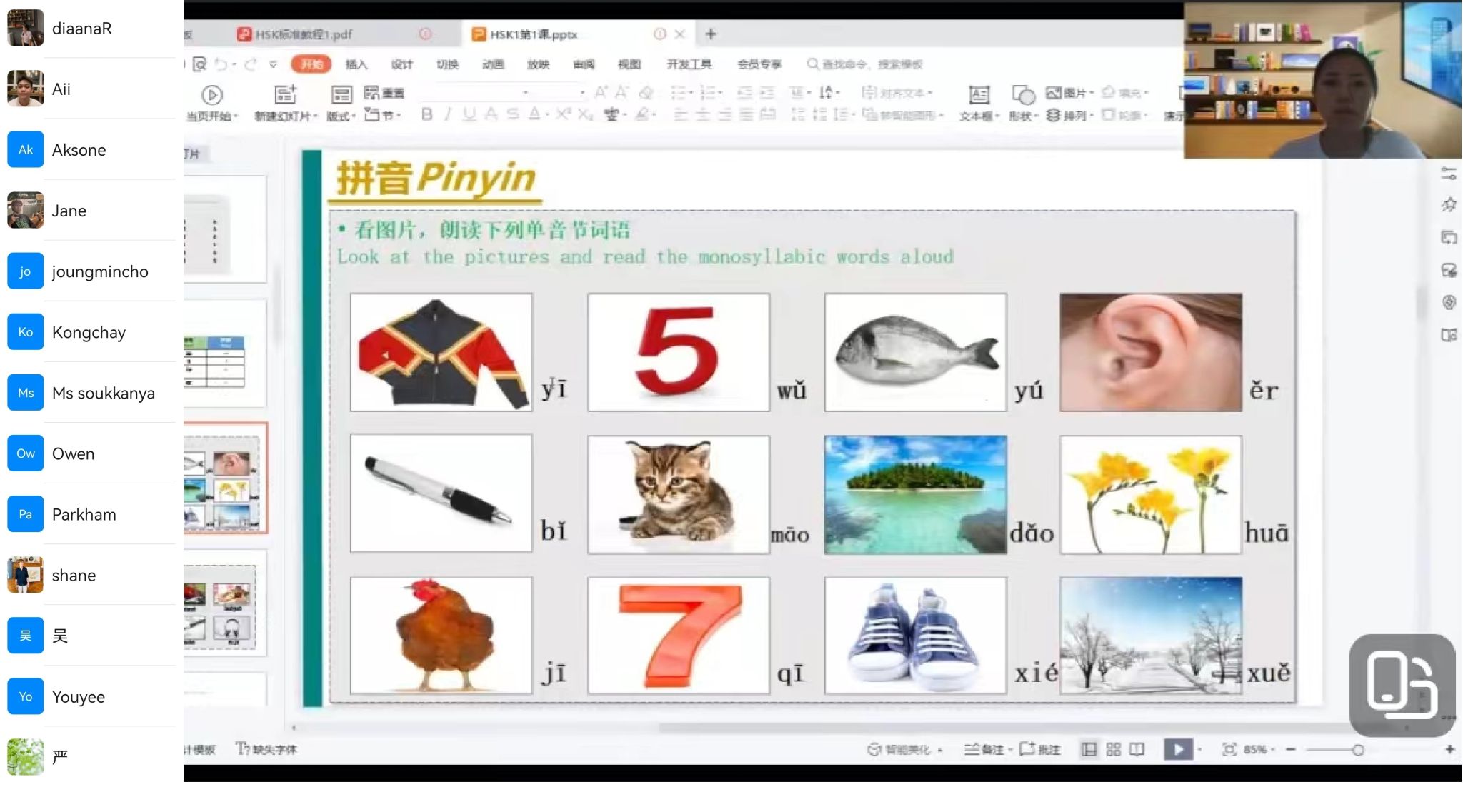
Task: Switch to the HSK标准教程1.pdf document tab
Action: [304, 34]
